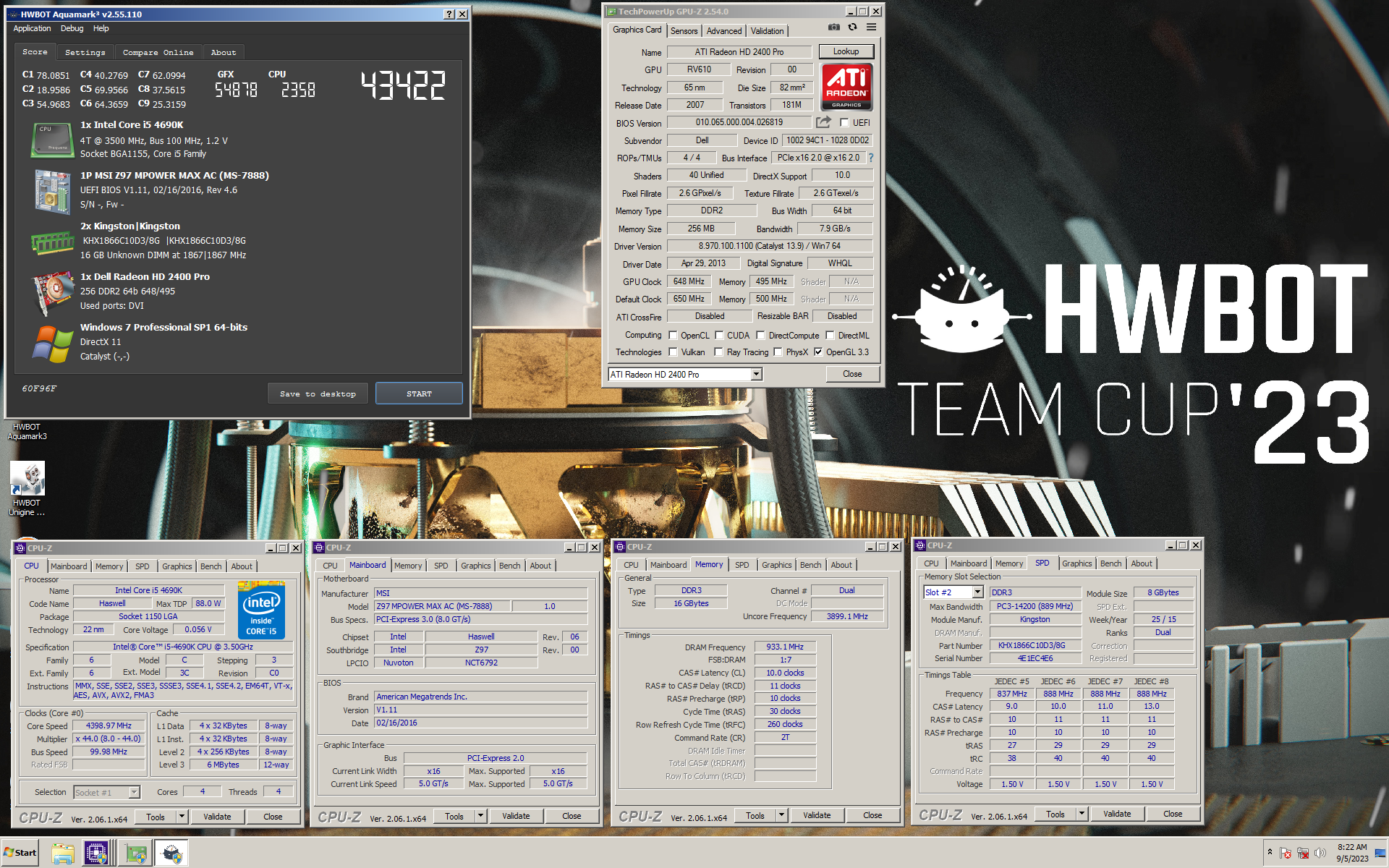Open the Socket #1 selection dropdown
The width and height of the screenshot is (1389, 868).
(106, 793)
